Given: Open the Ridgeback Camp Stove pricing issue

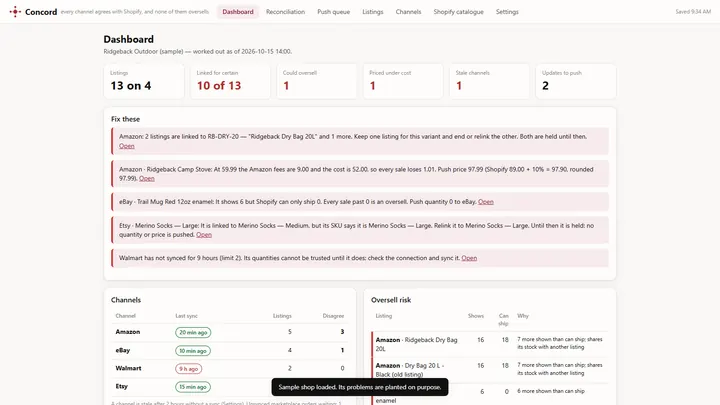Looking at the screenshot, I should pos(146,179).
